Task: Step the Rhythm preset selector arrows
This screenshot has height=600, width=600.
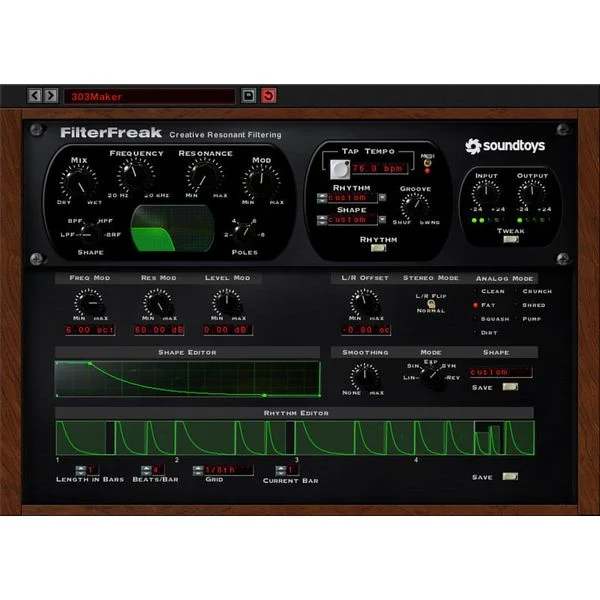Action: coord(322,198)
